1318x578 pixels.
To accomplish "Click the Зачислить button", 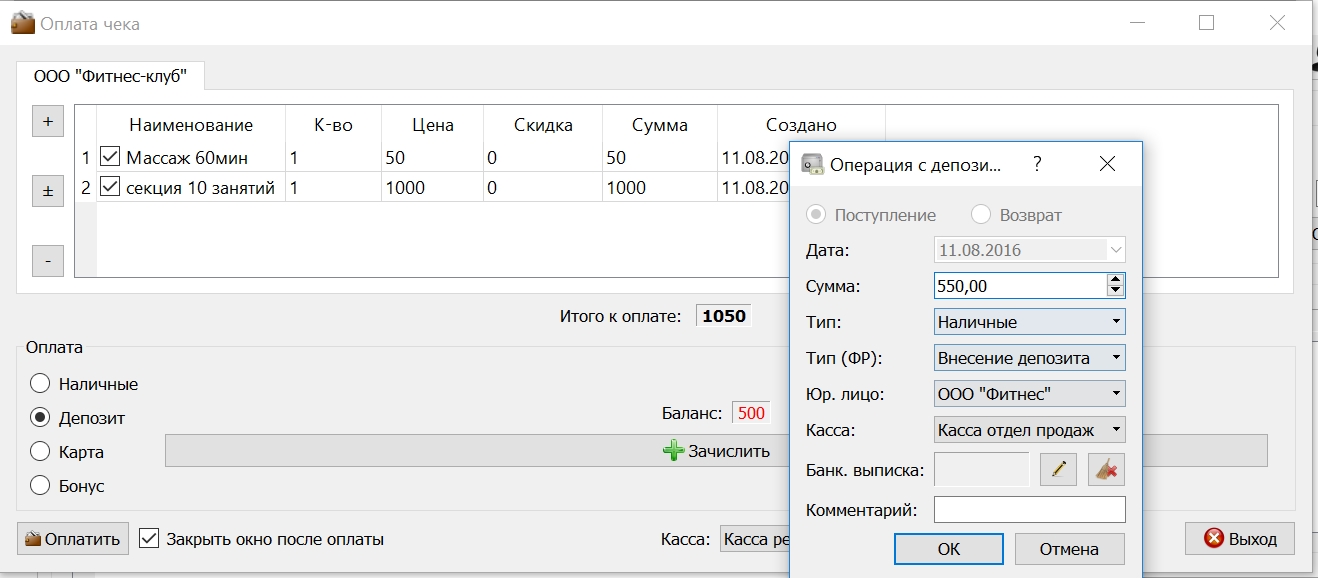I will 716,451.
